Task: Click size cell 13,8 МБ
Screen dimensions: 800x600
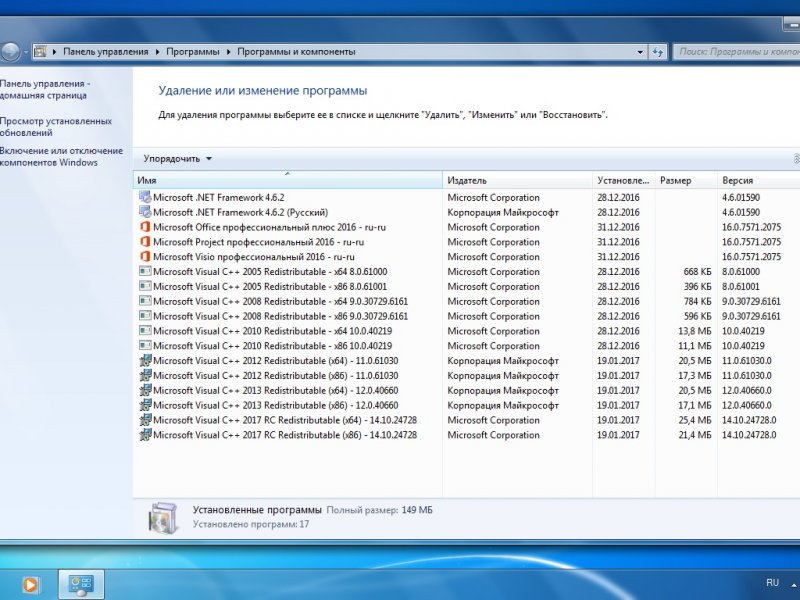Action: pyautogui.click(x=694, y=331)
